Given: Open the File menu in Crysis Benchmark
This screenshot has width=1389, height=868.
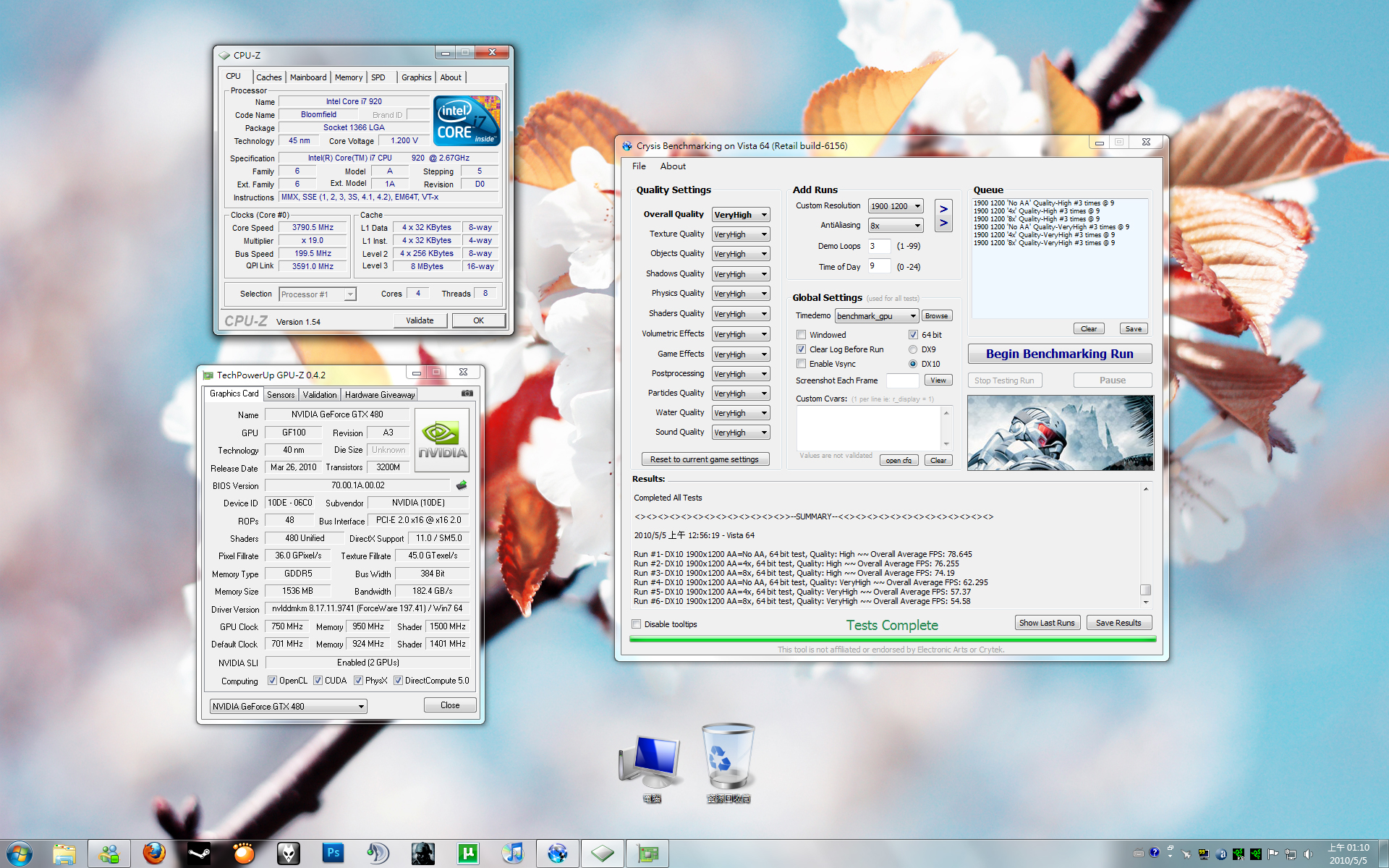Looking at the screenshot, I should point(639,166).
